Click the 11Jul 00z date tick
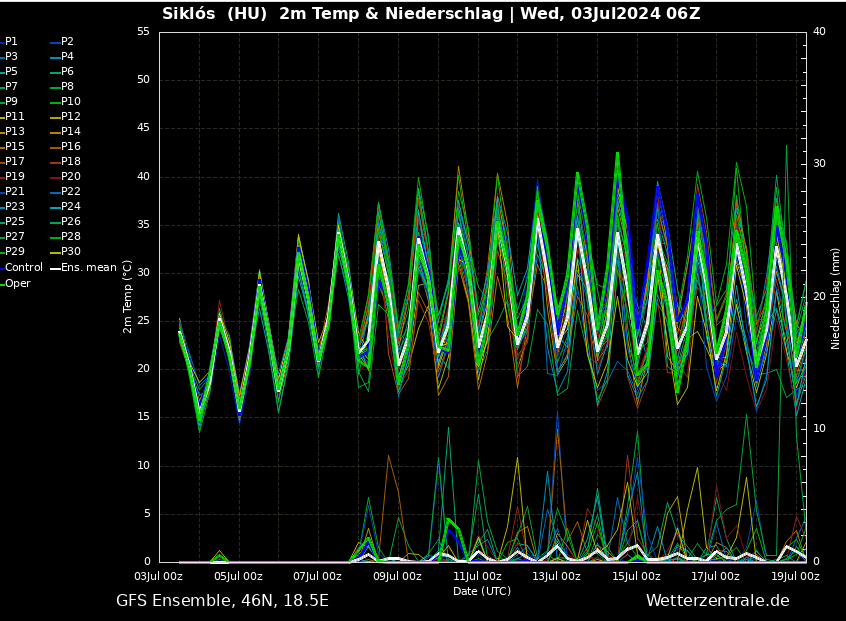This screenshot has width=846, height=621. (477, 576)
